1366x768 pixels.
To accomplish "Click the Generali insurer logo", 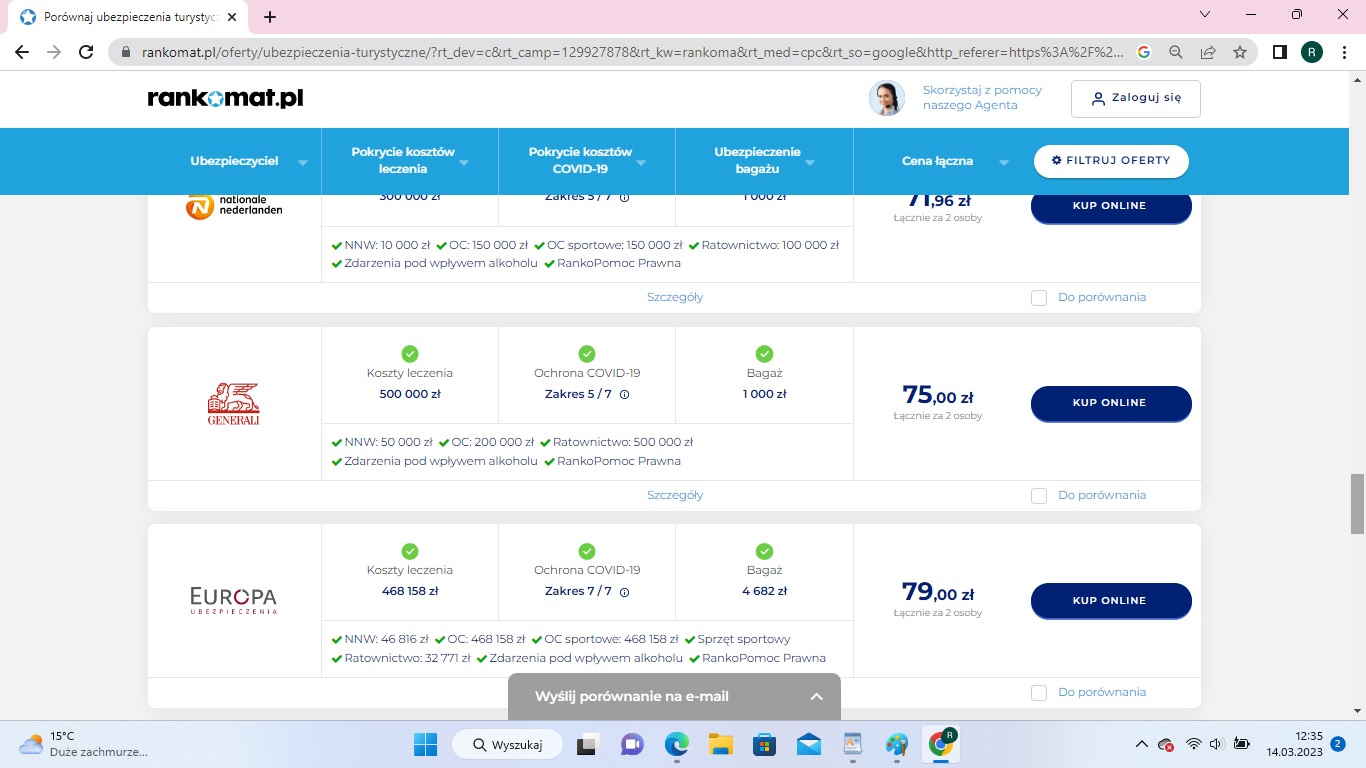I will point(234,403).
